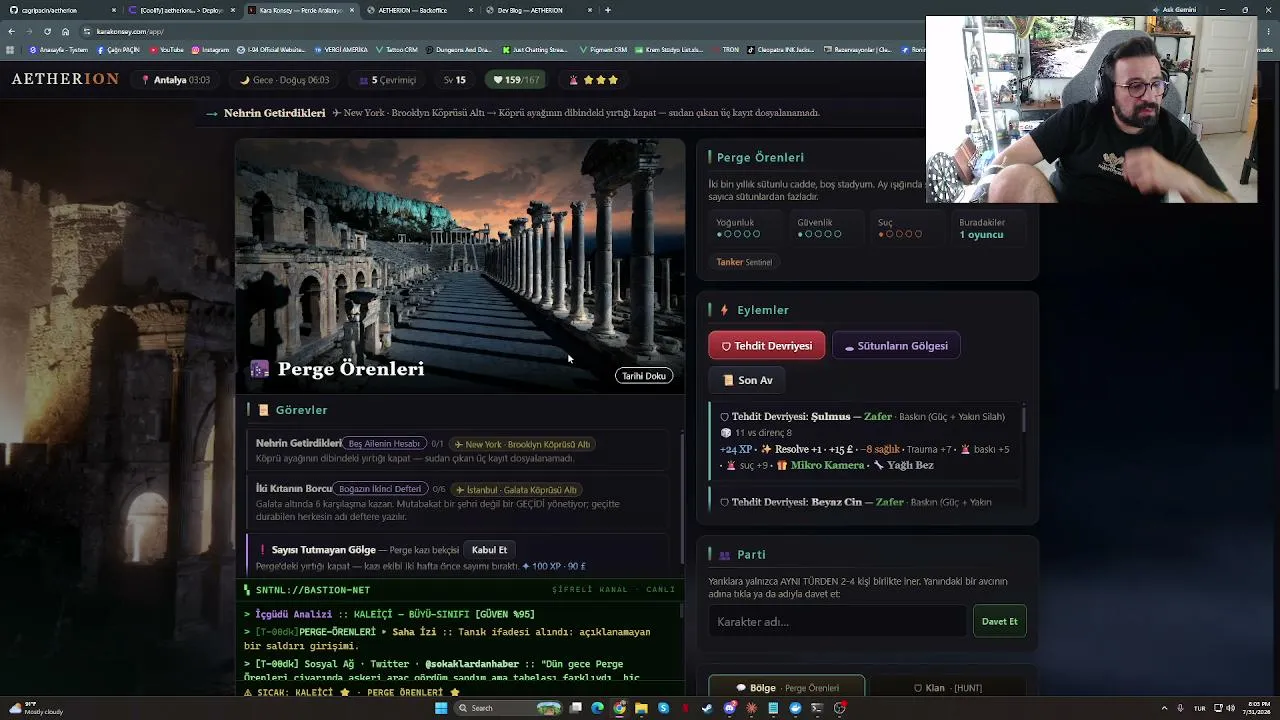Open File Explorer from taskbar
The height and width of the screenshot is (720, 1280).
[641, 708]
